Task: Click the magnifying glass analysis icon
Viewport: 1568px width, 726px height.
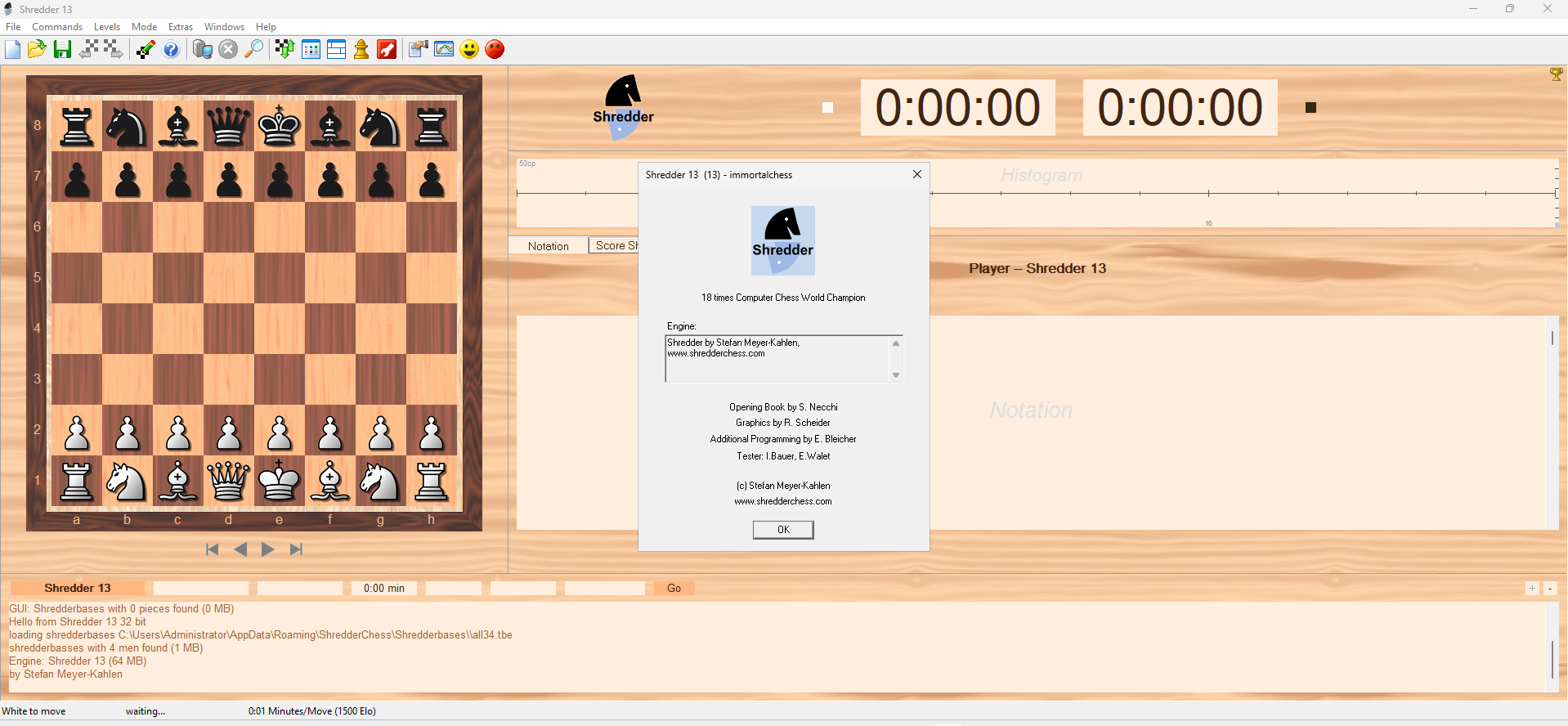Action: (x=254, y=50)
